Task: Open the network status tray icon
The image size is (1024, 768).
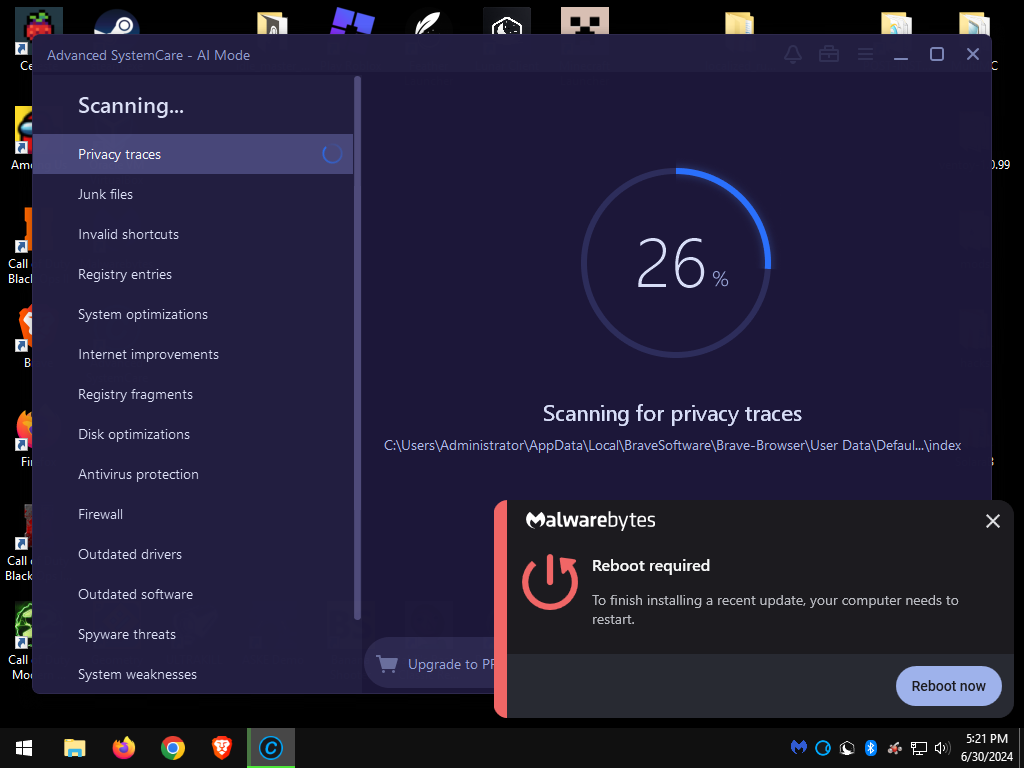Action: click(x=919, y=748)
